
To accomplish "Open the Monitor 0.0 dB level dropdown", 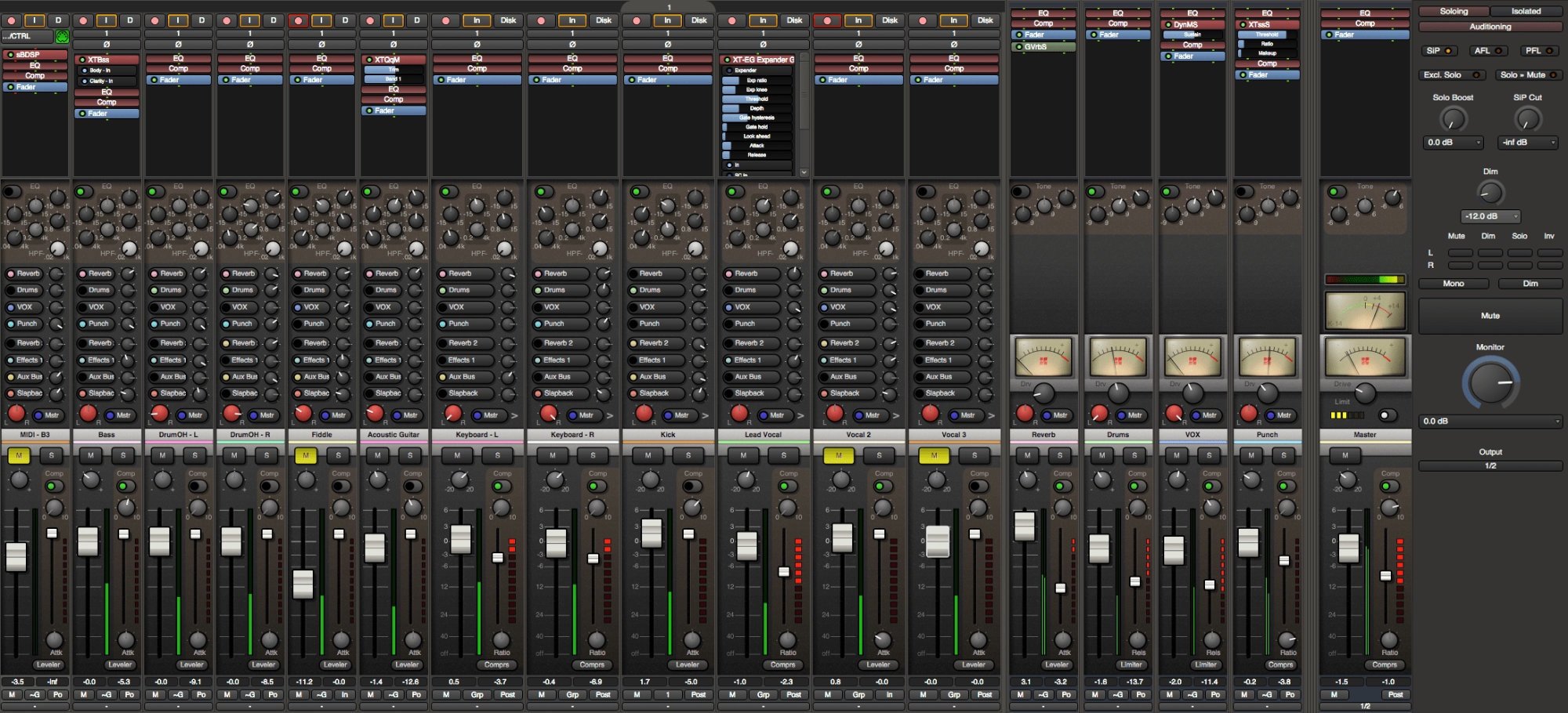I will tap(1490, 422).
